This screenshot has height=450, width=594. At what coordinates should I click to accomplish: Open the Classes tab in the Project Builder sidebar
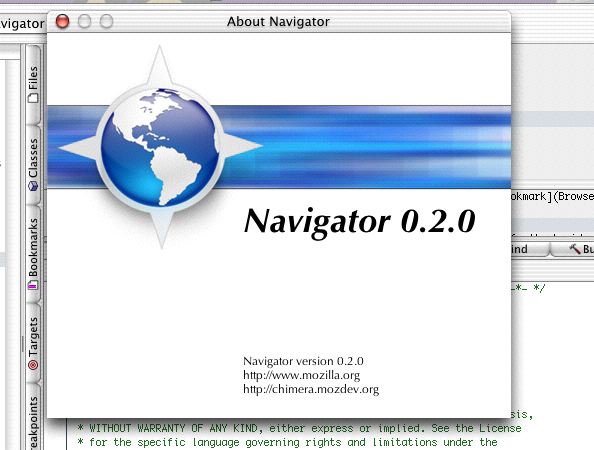(33, 164)
